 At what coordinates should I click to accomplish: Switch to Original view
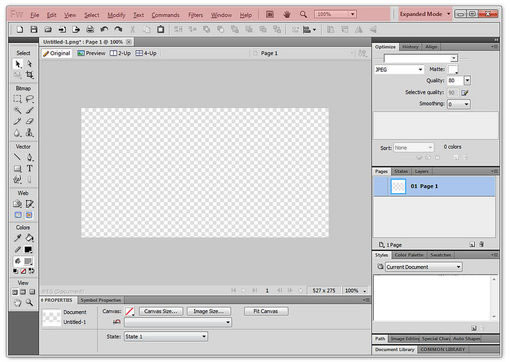tap(57, 53)
